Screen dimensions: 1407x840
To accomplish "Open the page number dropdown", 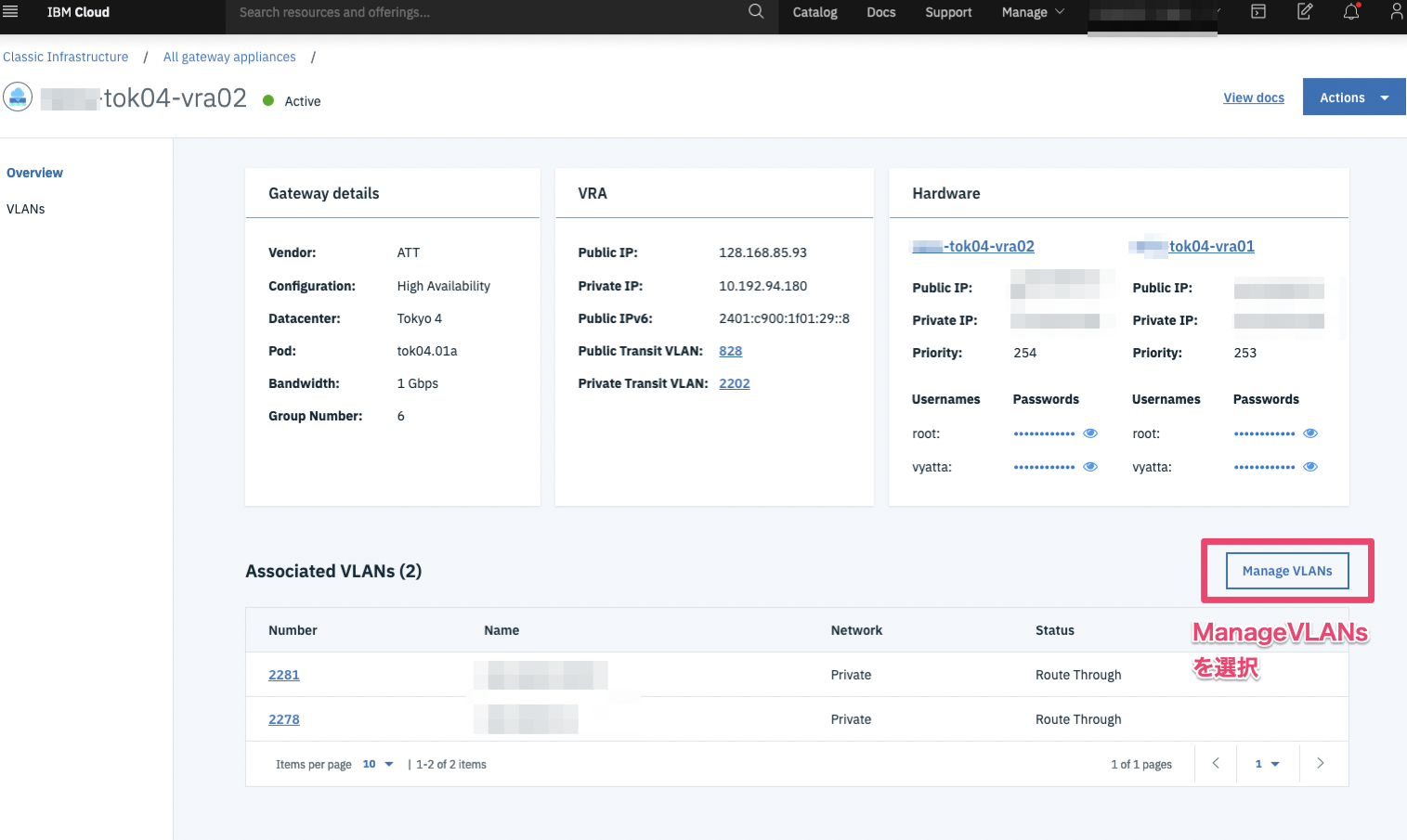I will (x=1267, y=764).
